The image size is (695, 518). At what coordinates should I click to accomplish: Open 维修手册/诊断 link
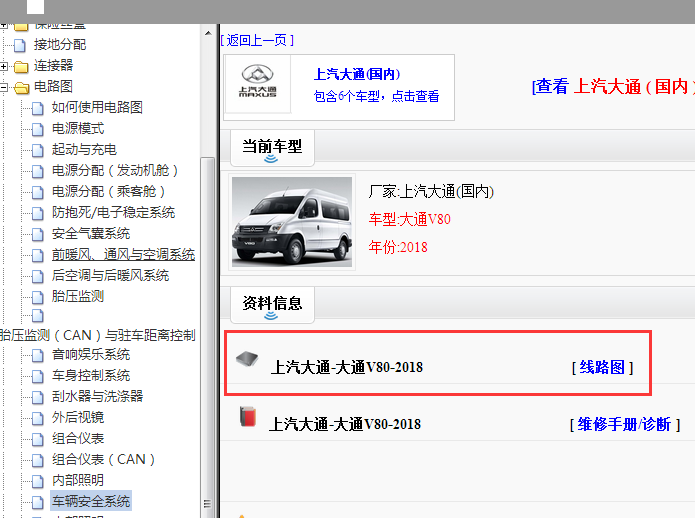pyautogui.click(x=625, y=425)
